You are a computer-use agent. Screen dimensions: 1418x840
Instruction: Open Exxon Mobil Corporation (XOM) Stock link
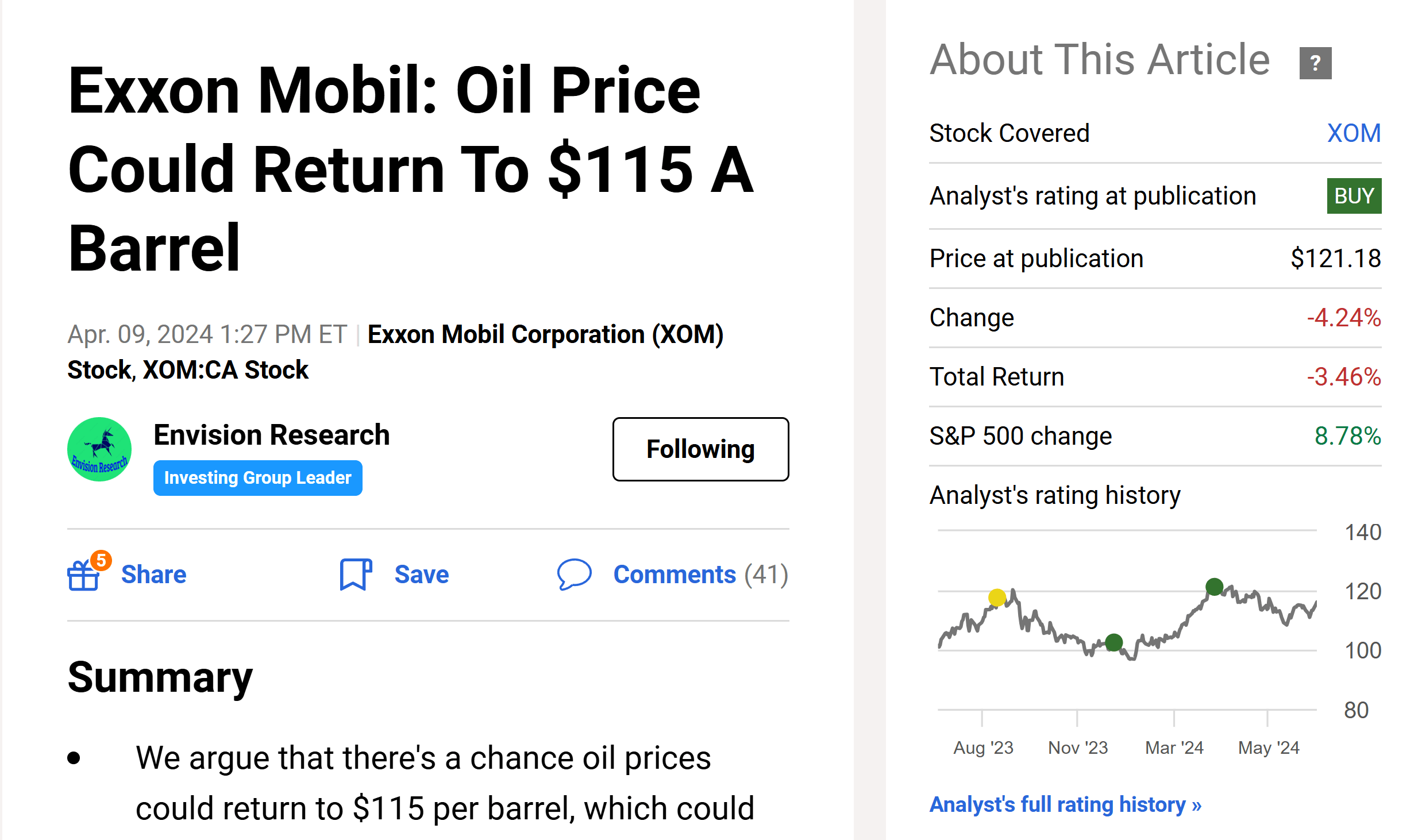(x=545, y=334)
